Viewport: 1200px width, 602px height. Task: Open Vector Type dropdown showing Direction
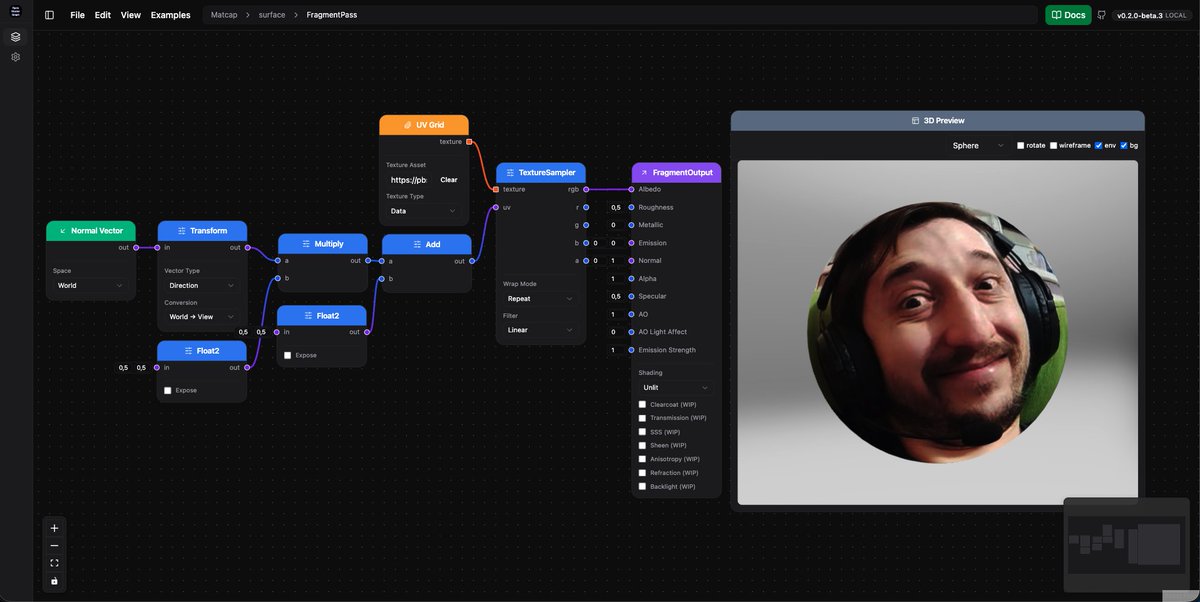click(202, 285)
